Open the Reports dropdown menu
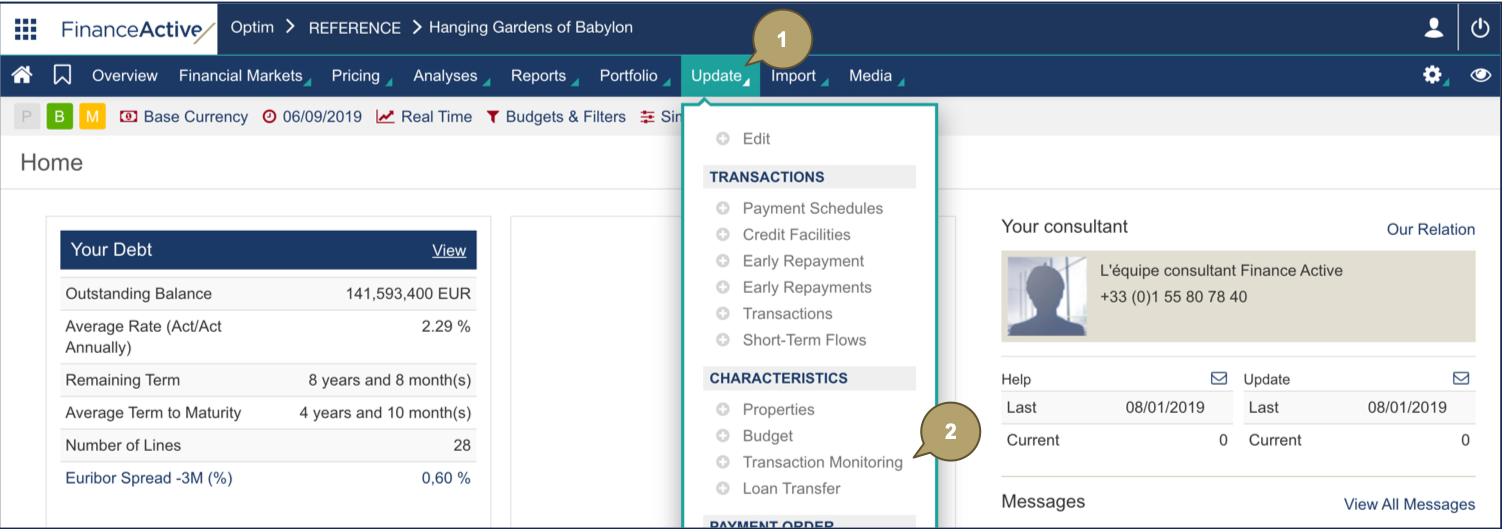 point(539,76)
